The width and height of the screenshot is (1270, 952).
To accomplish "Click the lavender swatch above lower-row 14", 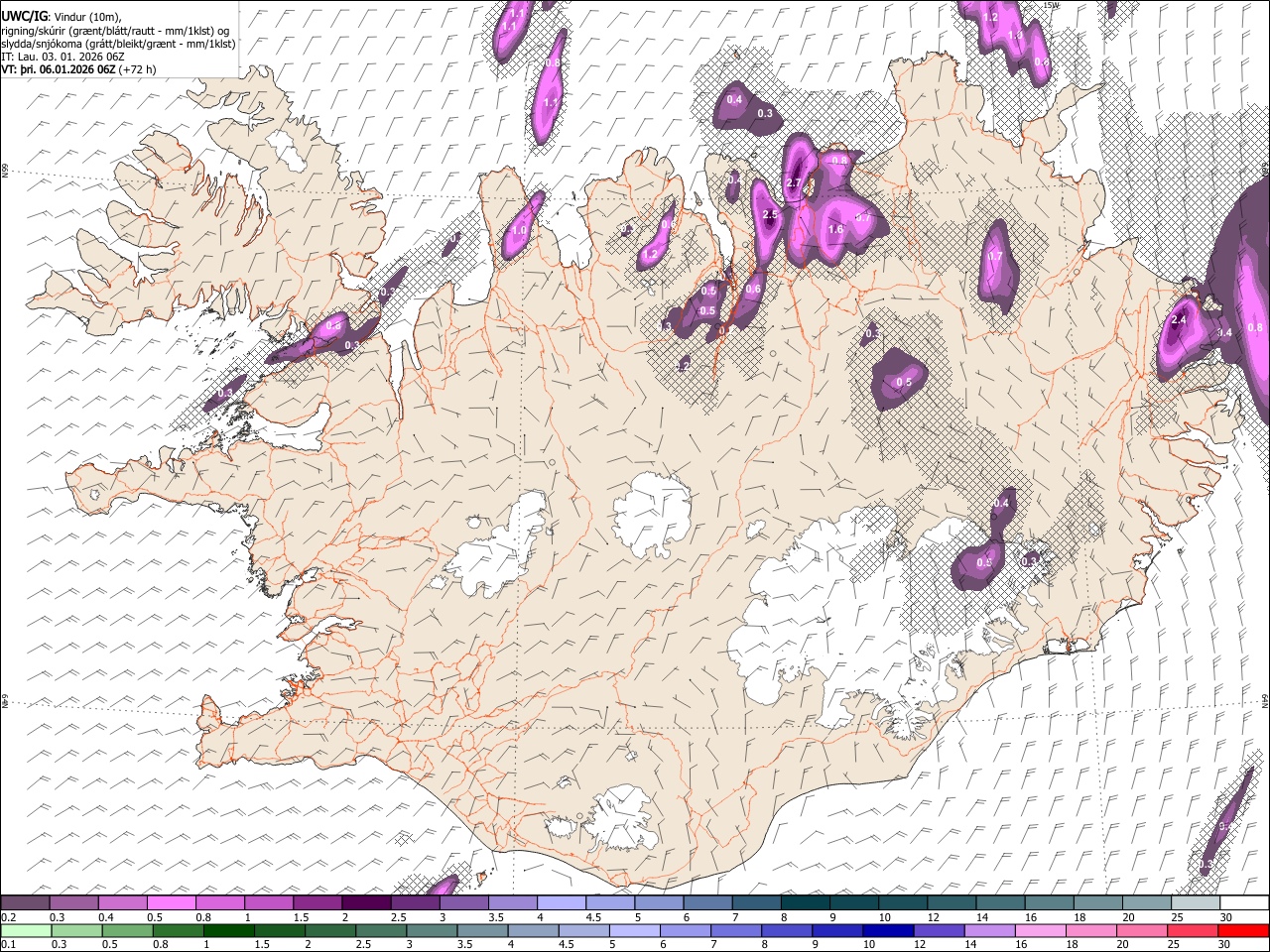I will coord(989,930).
